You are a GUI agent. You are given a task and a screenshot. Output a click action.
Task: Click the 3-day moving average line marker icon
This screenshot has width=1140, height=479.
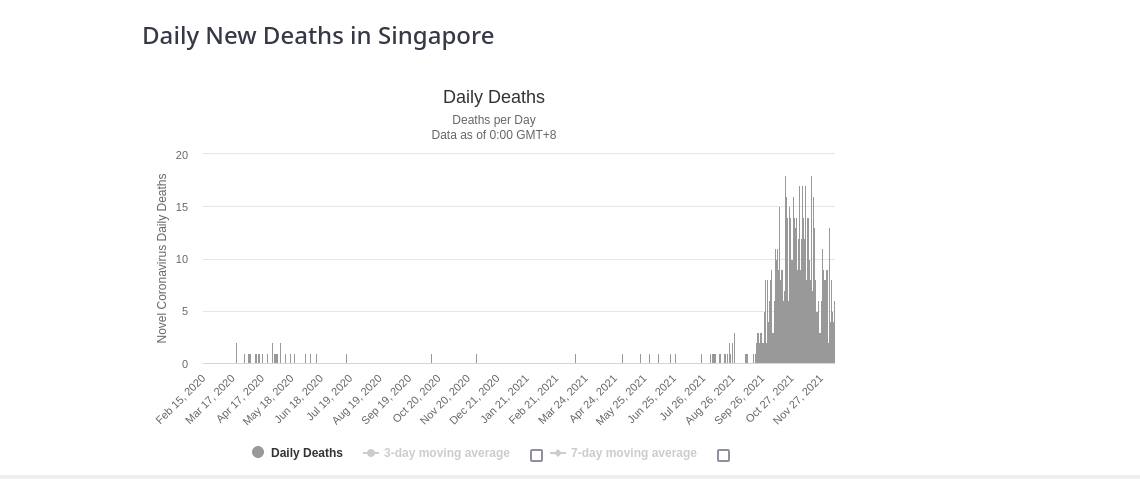point(371,453)
